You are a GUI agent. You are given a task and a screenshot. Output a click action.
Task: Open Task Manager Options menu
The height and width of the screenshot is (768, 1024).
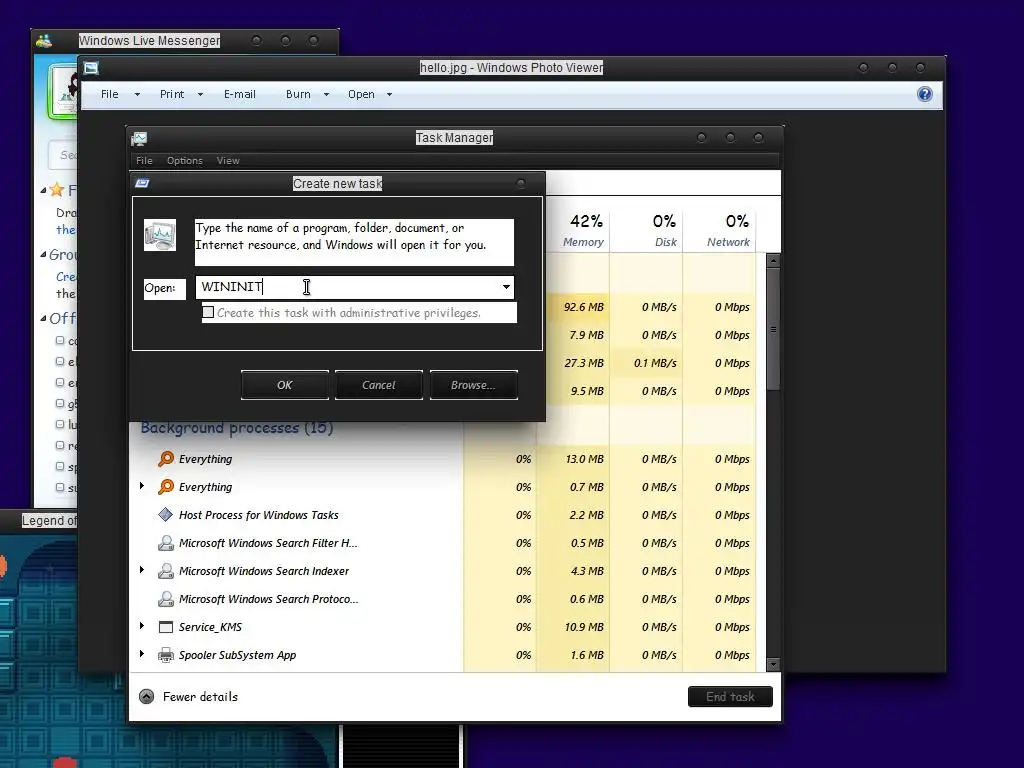click(185, 161)
